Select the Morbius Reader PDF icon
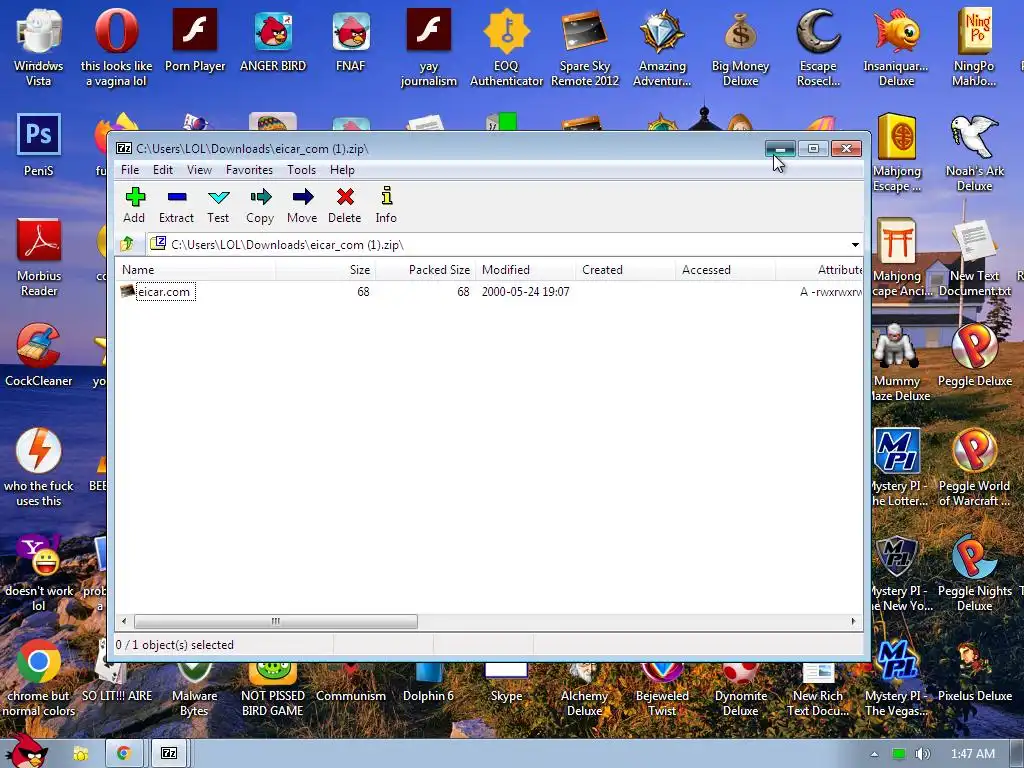 pos(39,258)
